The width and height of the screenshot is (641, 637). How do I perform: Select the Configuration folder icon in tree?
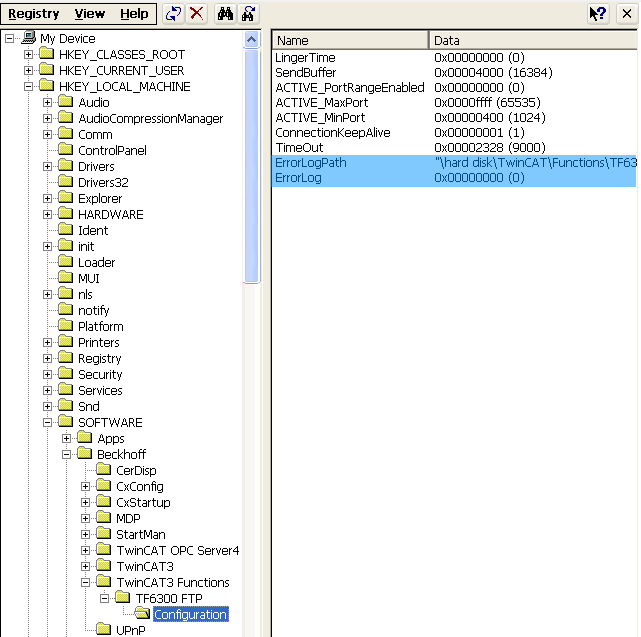pyautogui.click(x=142, y=614)
